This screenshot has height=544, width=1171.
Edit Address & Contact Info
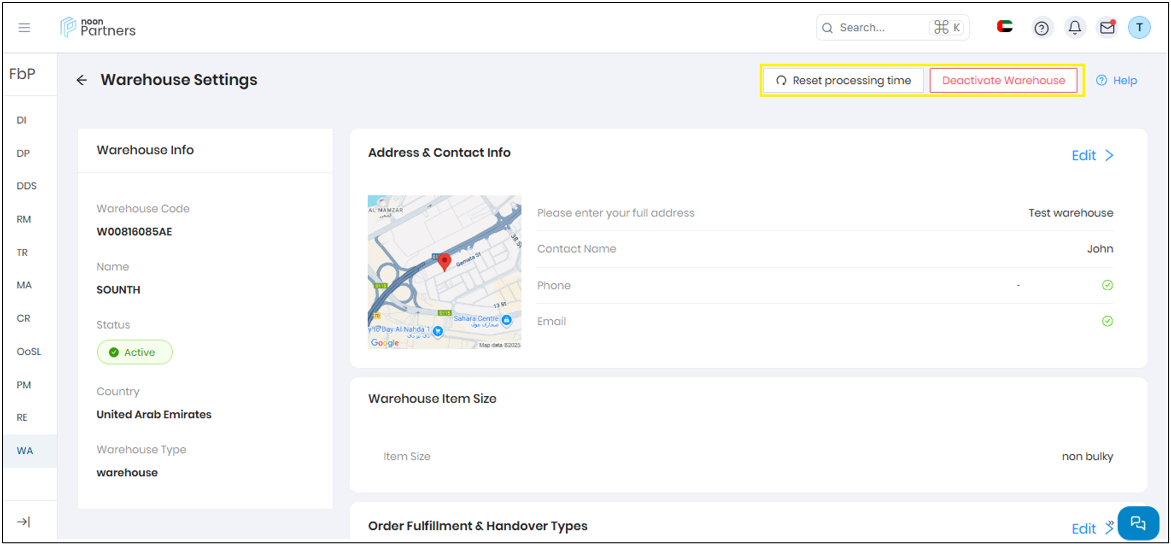1092,155
